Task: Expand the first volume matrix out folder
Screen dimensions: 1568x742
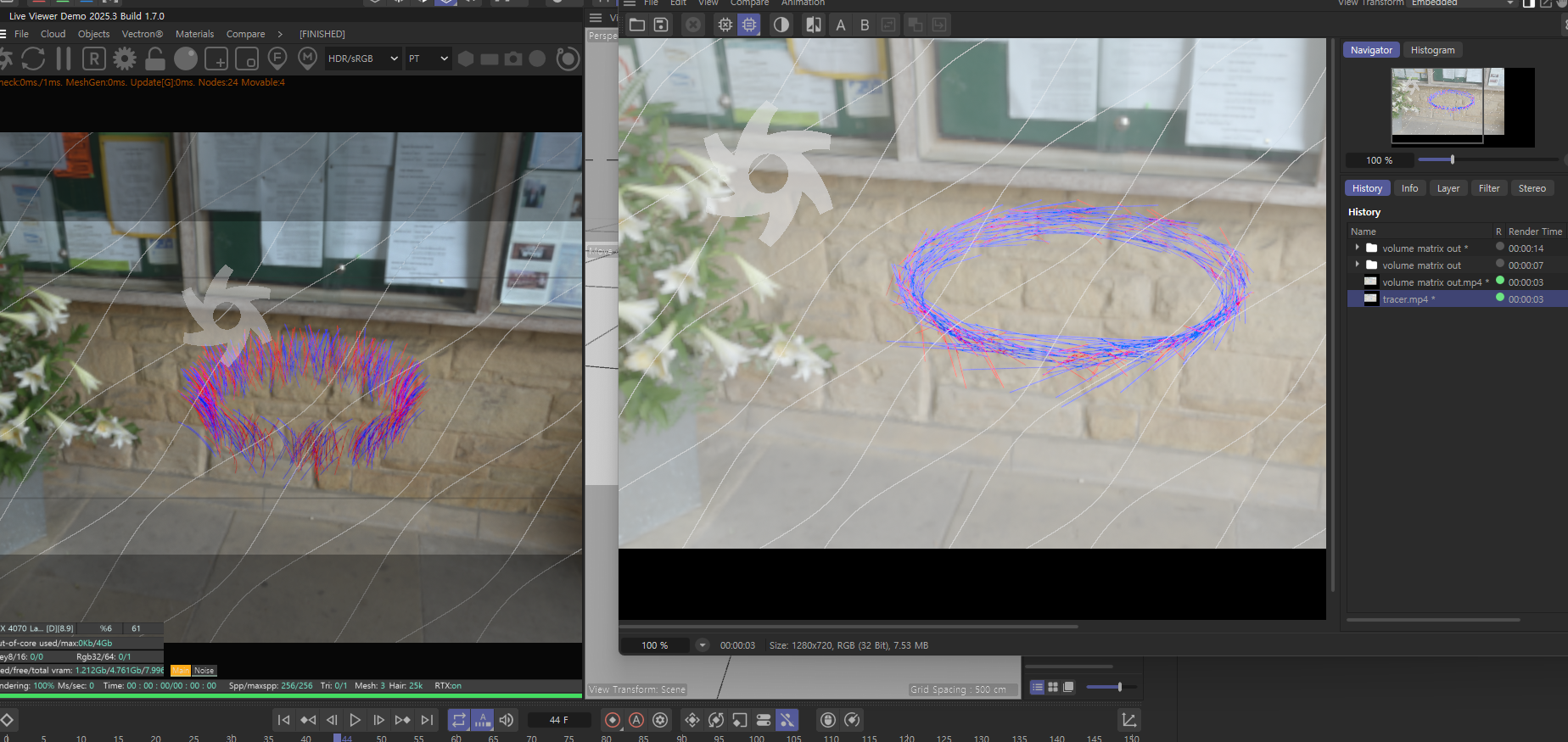Action: [x=1358, y=248]
